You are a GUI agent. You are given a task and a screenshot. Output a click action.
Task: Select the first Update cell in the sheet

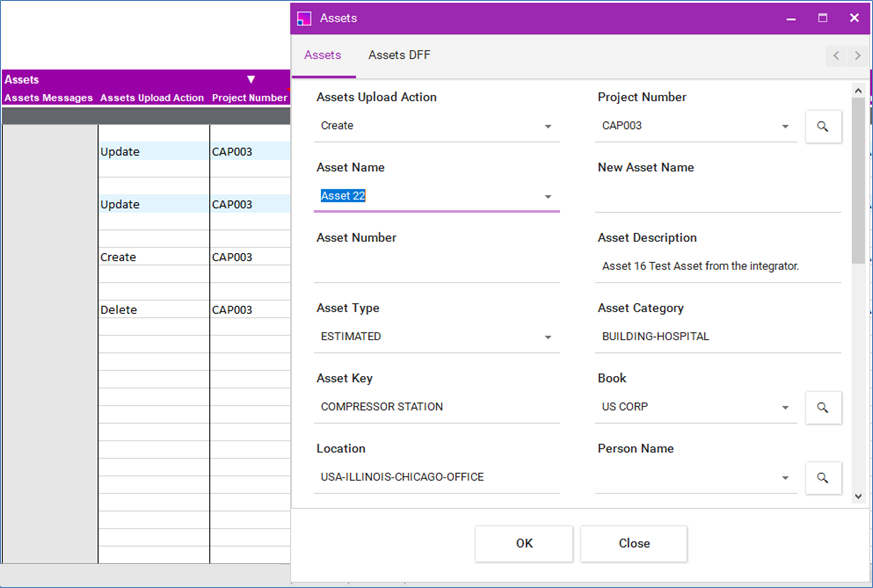pos(154,151)
